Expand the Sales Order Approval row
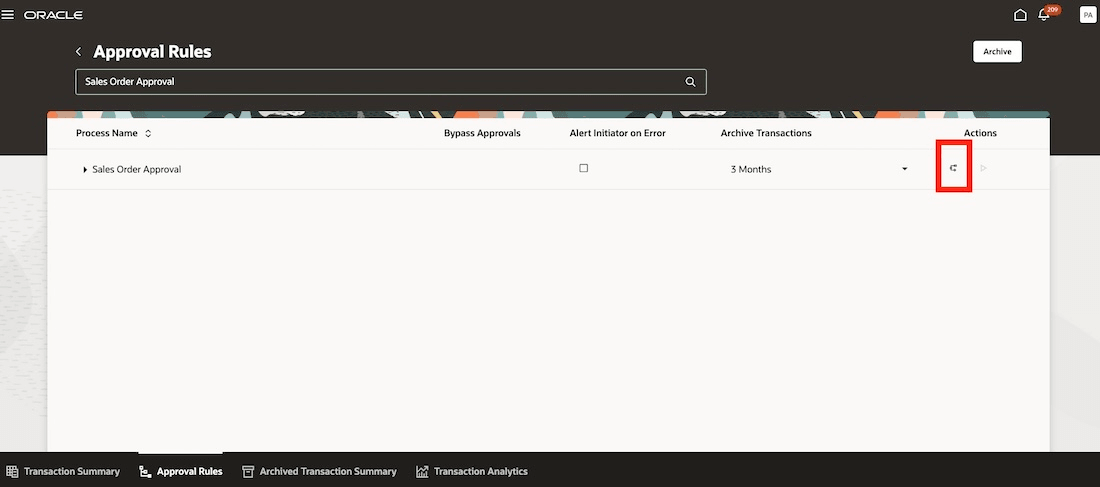Screen dimensions: 1100x487 click(85, 170)
